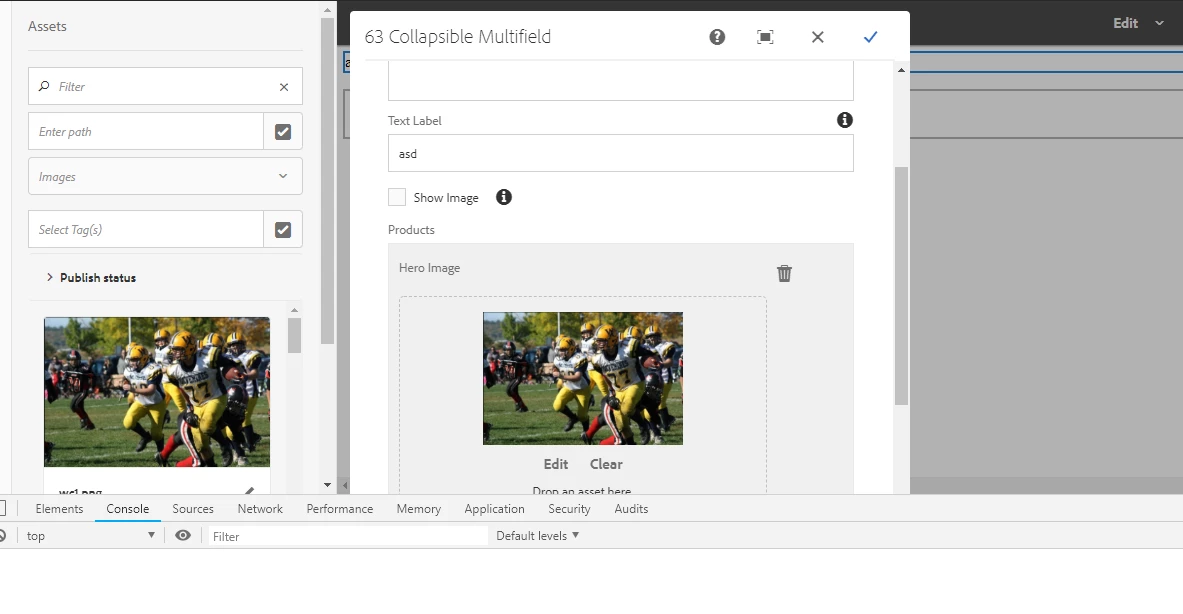Click the side panel scrollbar thumb
1183x614 pixels.
[327, 181]
